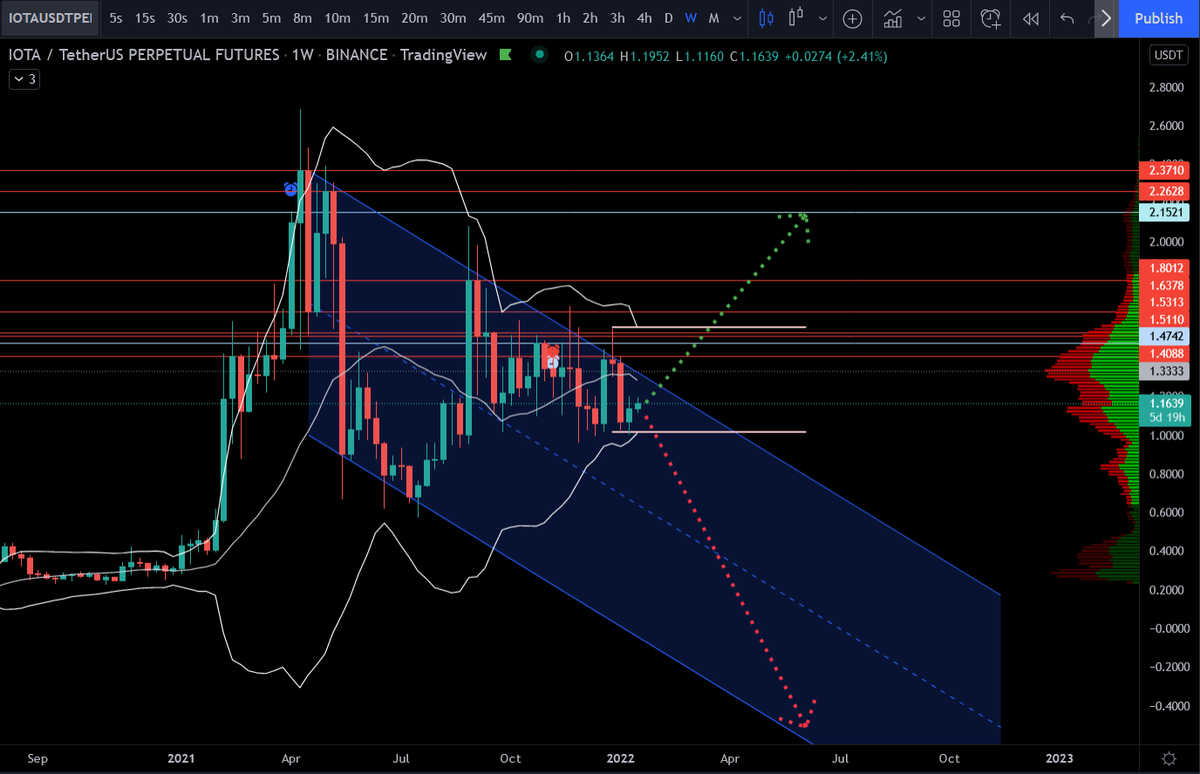This screenshot has width=1200, height=774.
Task: Click the 2.3710 red price label
Action: tap(1164, 171)
